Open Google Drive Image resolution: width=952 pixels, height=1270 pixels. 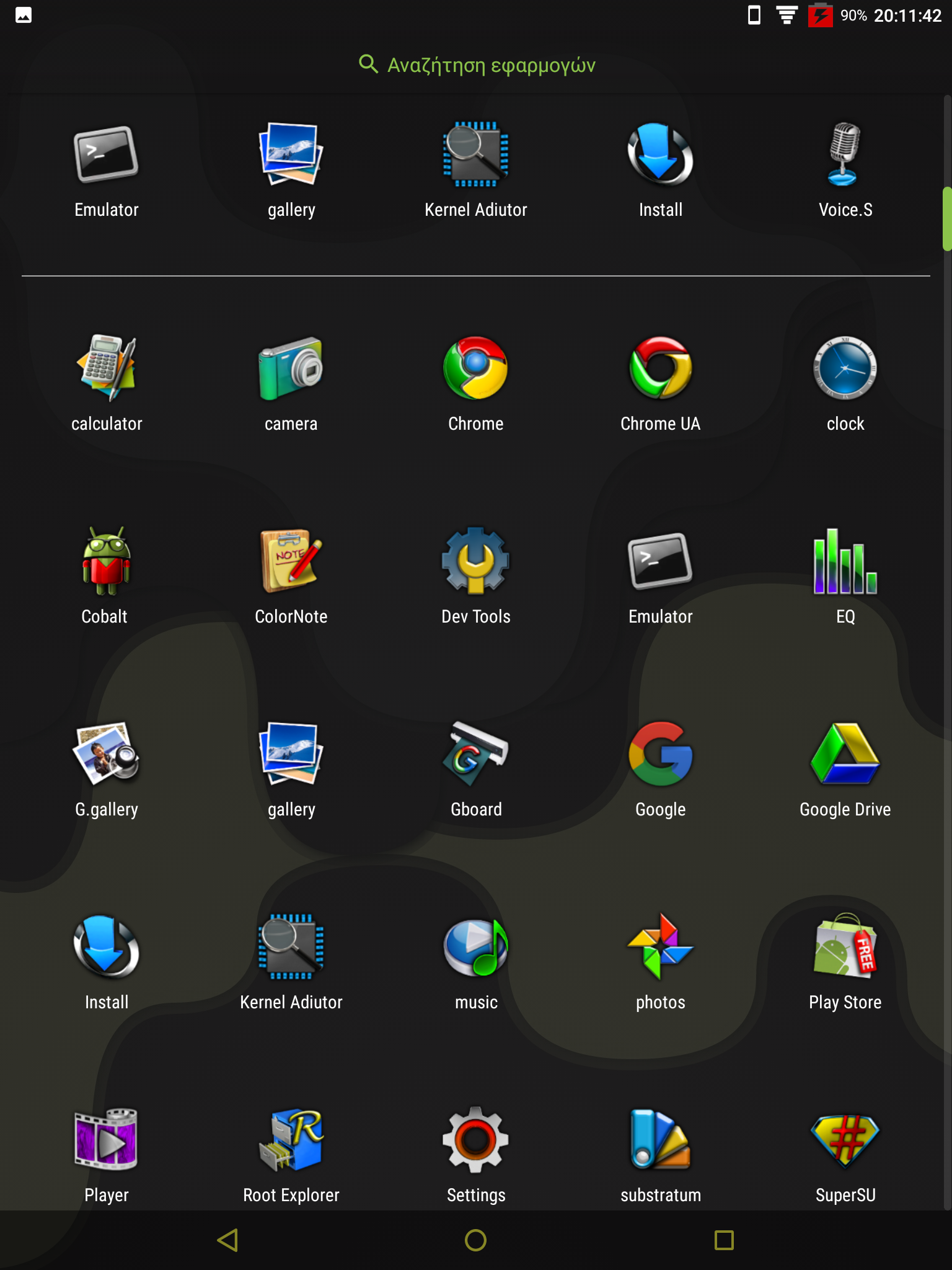(x=845, y=769)
